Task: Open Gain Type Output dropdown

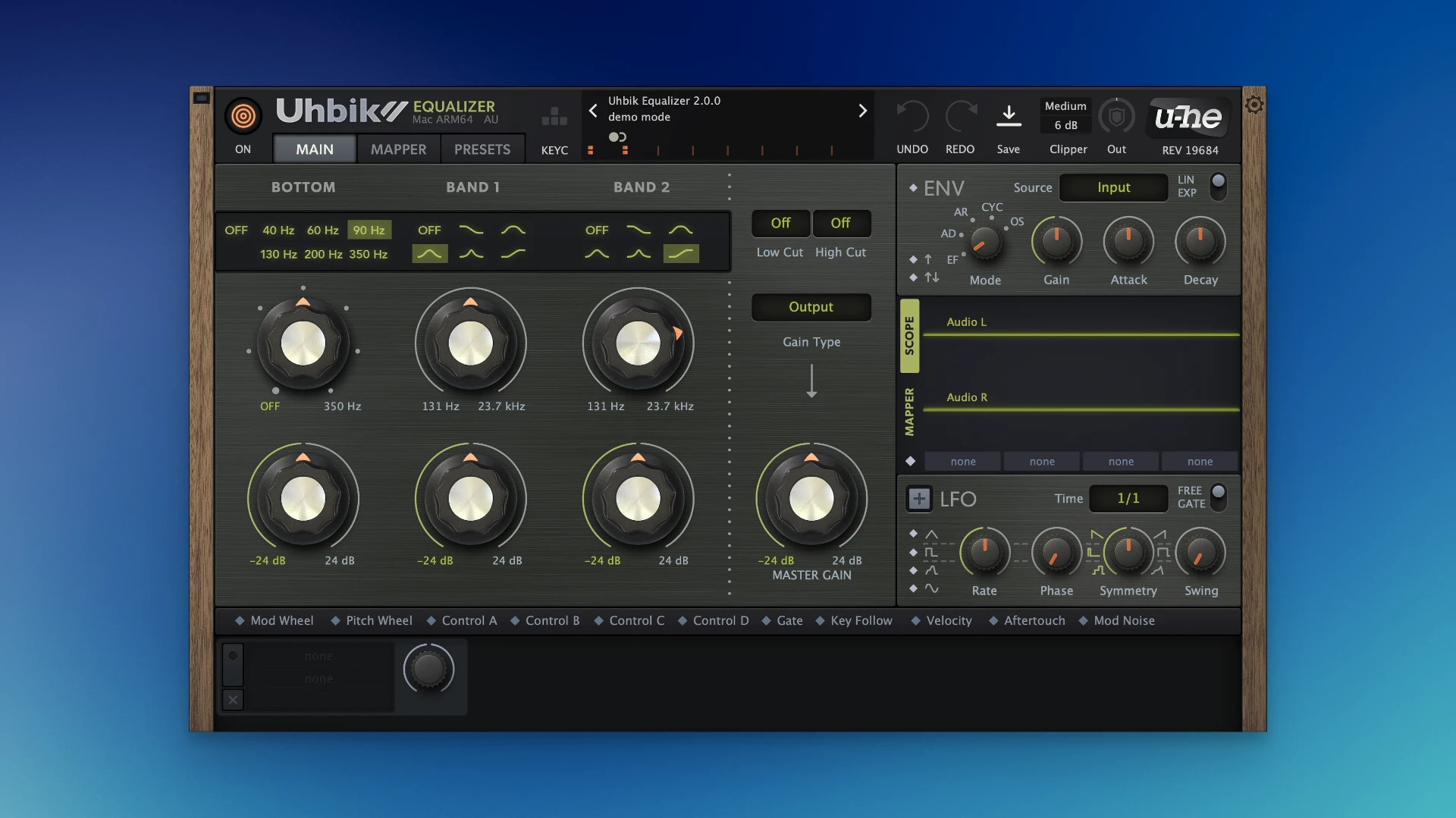Action: (x=811, y=307)
